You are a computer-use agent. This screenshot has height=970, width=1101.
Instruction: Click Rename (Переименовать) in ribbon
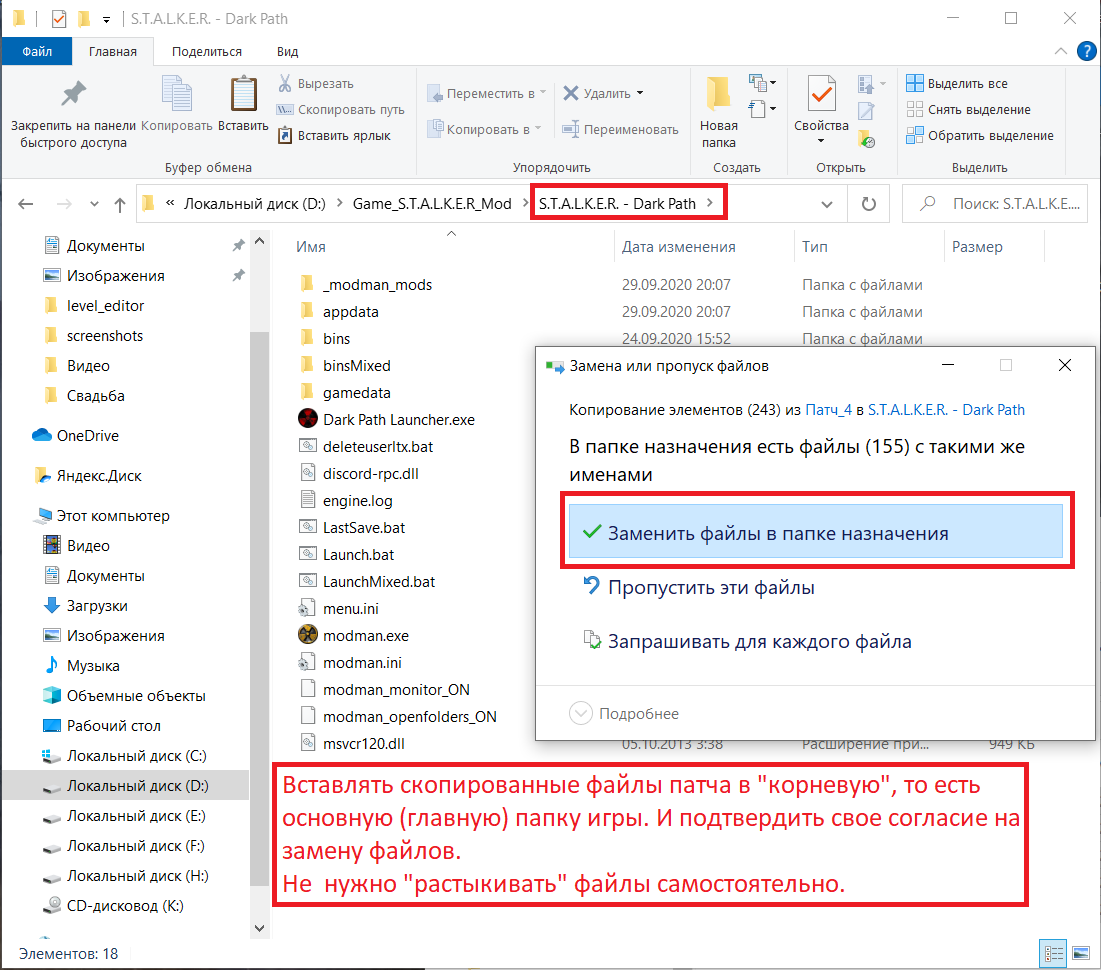[621, 129]
